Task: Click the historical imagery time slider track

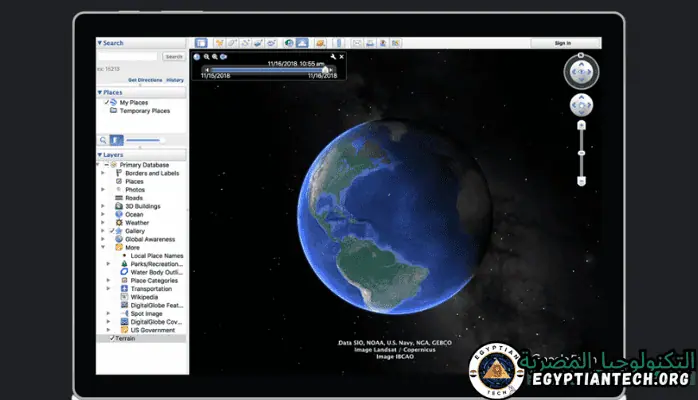Action: (x=266, y=69)
